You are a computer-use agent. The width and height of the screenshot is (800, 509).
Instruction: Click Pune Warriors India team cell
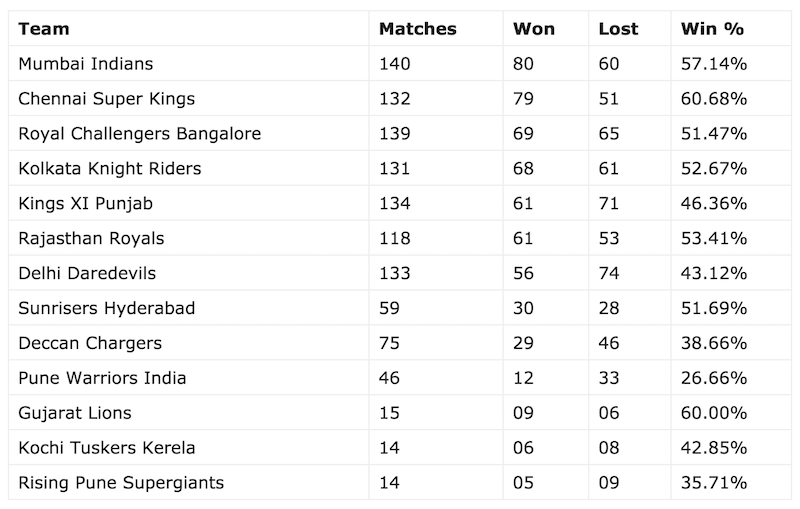pos(102,379)
